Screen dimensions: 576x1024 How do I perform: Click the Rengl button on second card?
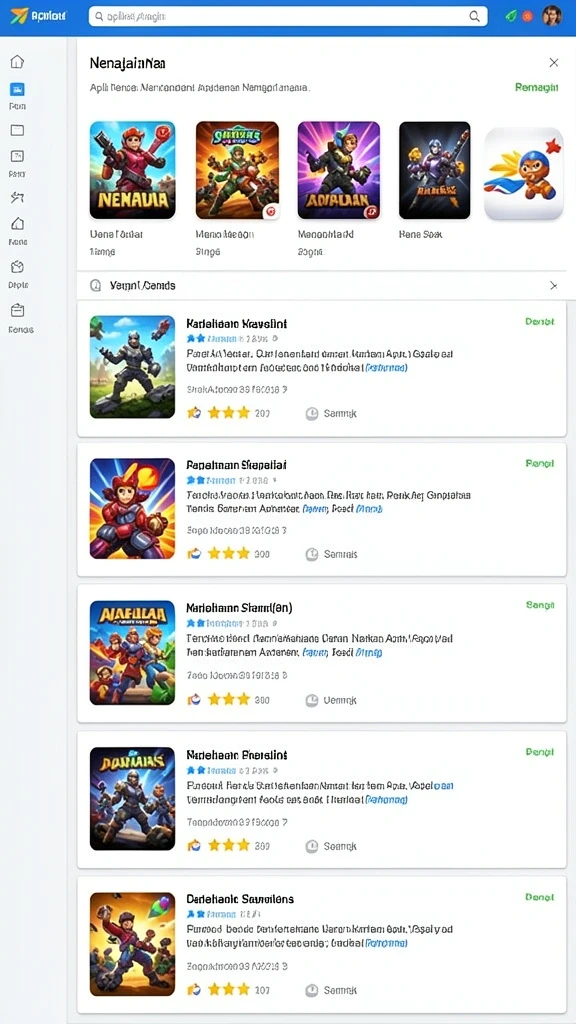540,463
